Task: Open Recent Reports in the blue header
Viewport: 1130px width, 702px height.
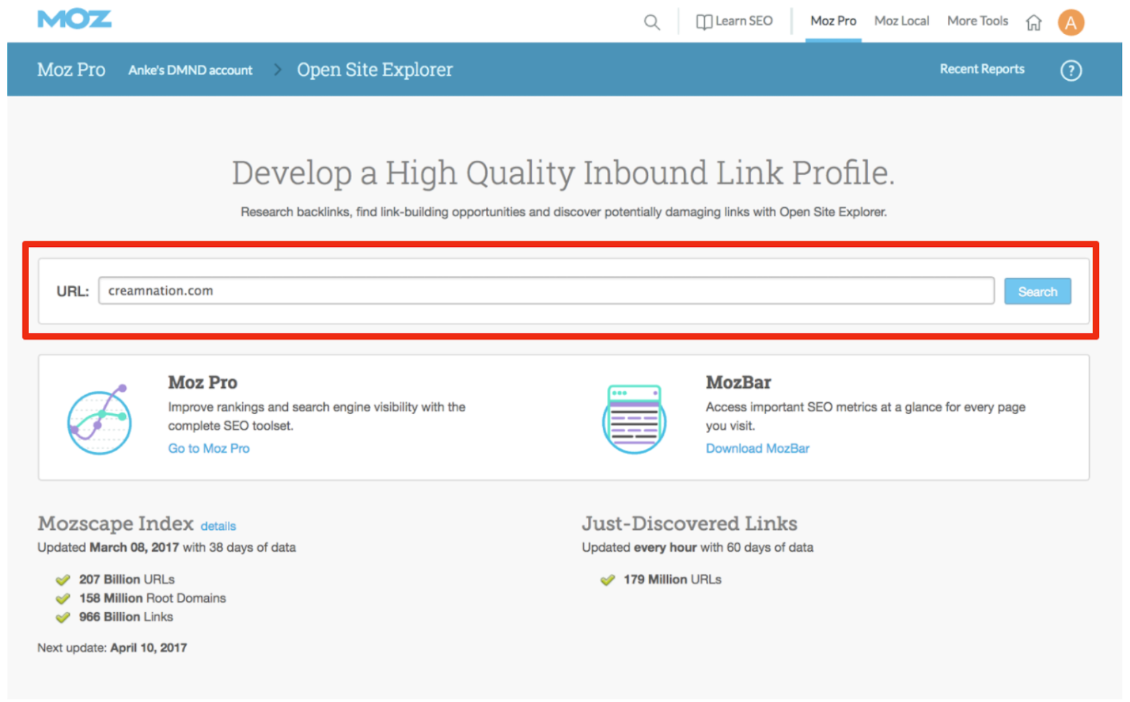Action: (981, 69)
